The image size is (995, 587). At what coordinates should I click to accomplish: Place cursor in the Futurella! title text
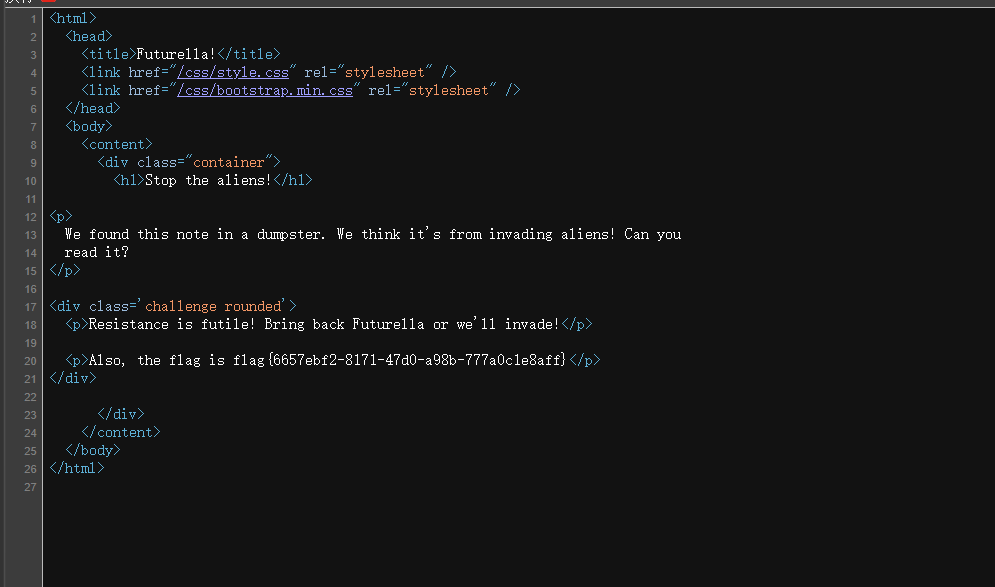pyautogui.click(x=175, y=54)
